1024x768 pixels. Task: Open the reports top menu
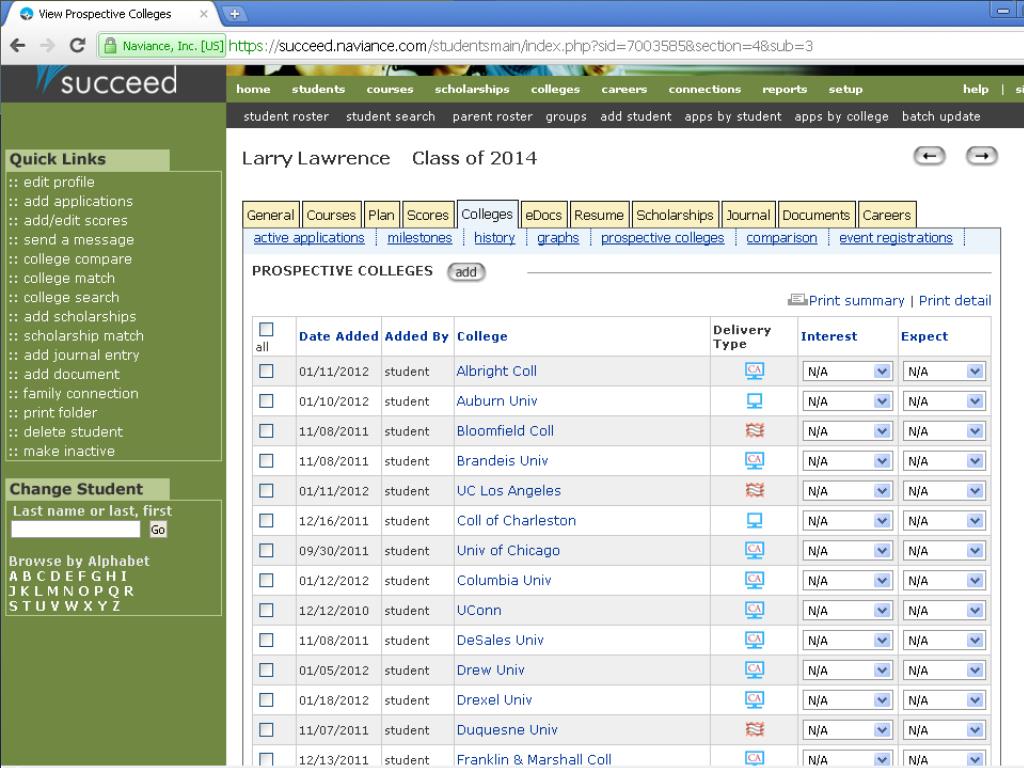click(784, 89)
